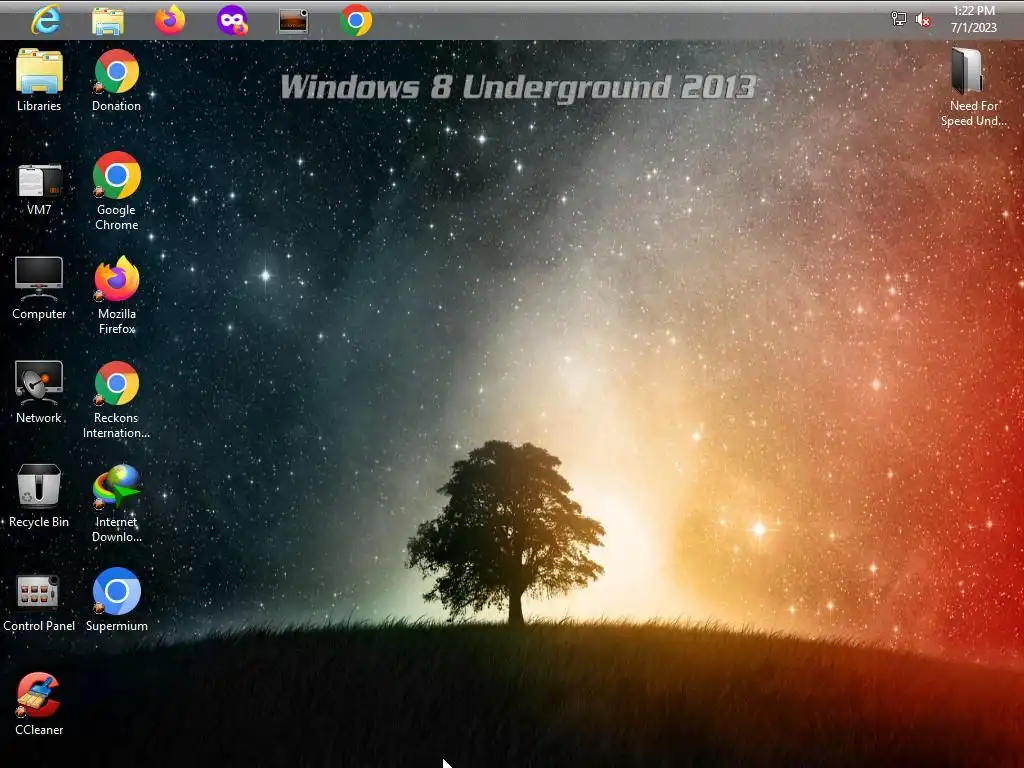Open the network status tray icon
The image size is (1024, 768).
point(899,19)
